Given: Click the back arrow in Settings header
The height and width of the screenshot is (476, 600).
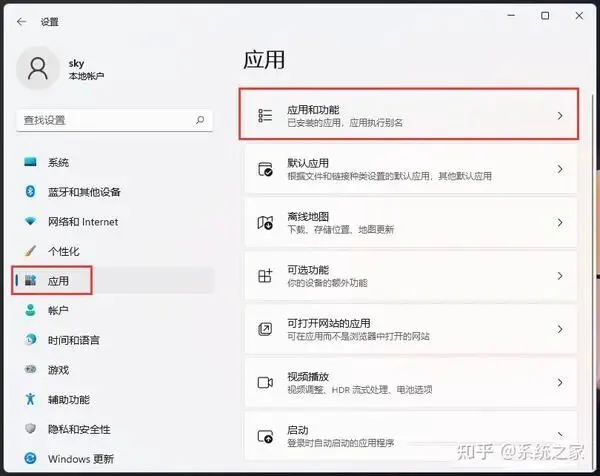Looking at the screenshot, I should 21,22.
